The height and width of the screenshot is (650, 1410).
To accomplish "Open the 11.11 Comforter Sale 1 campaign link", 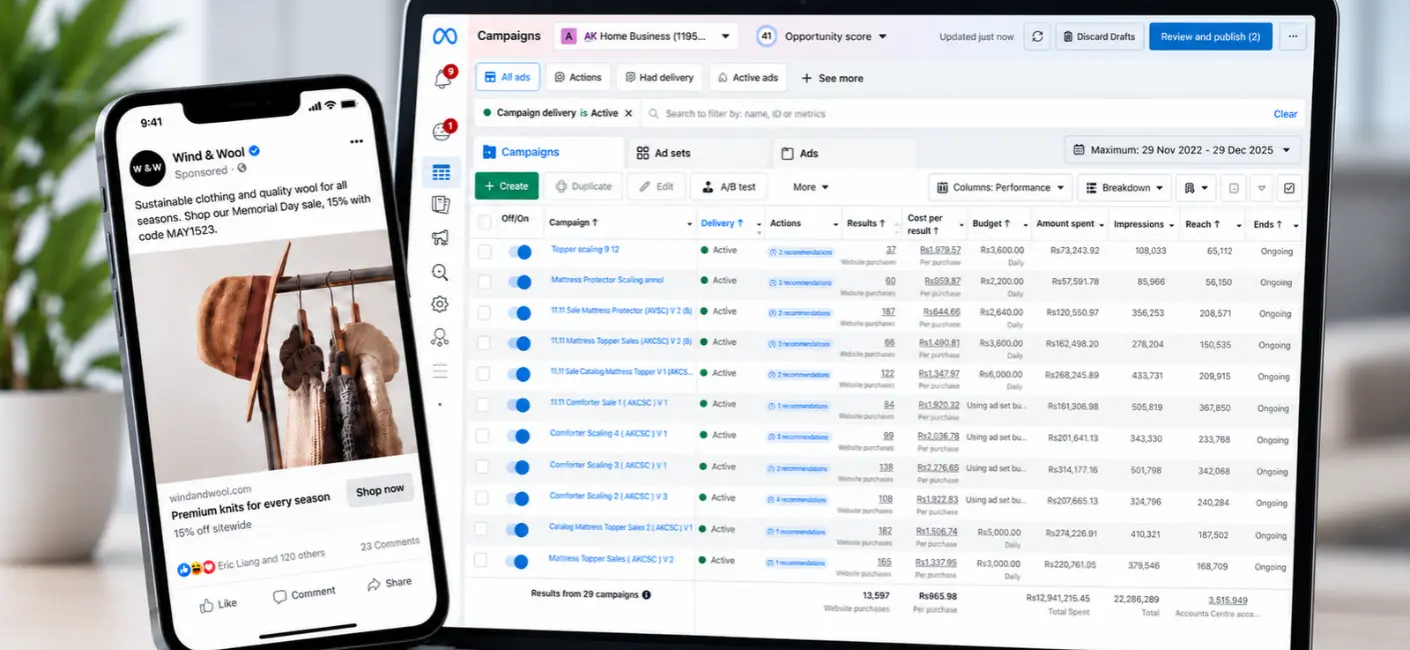I will click(x=608, y=403).
